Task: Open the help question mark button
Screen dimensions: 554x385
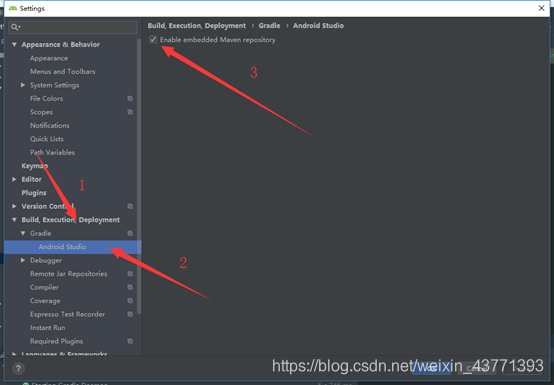Action: 18,369
